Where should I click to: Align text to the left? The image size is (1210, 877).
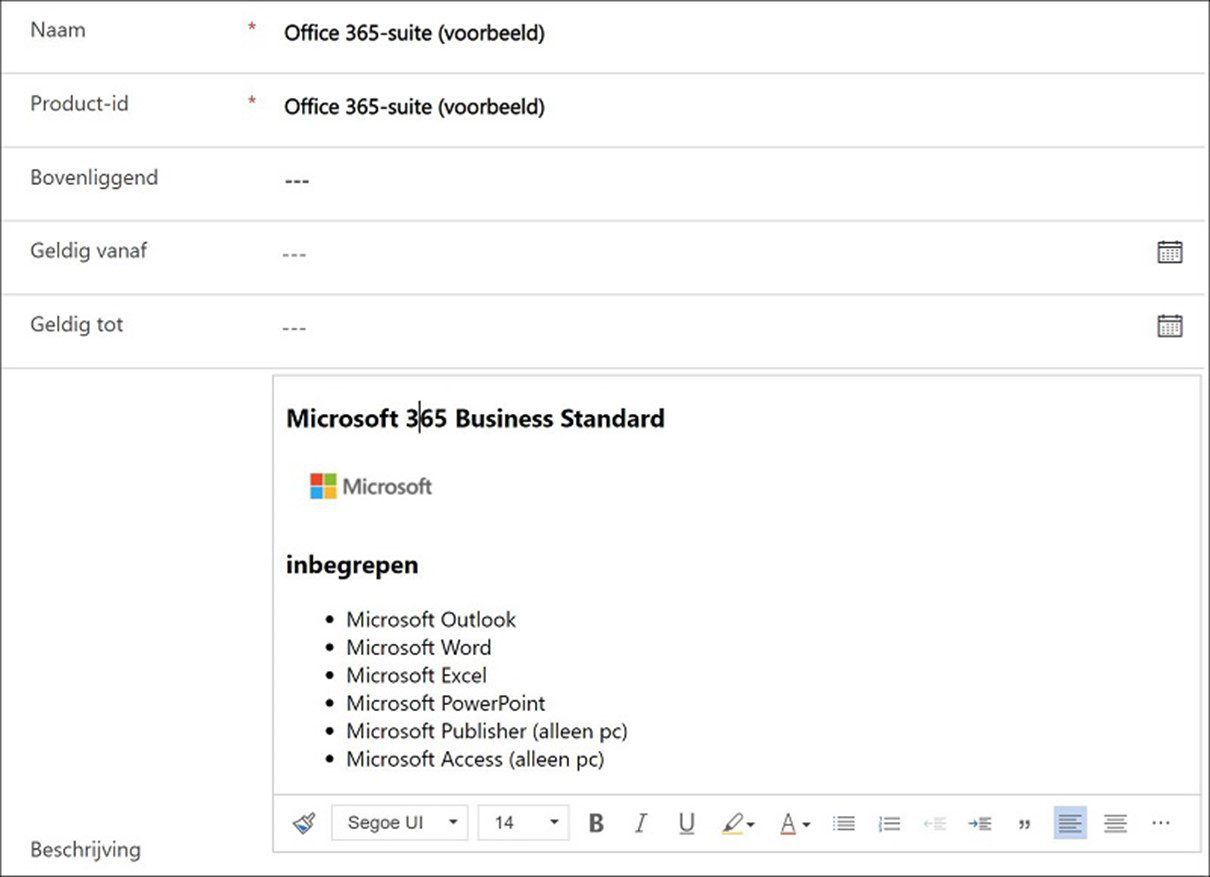click(1070, 823)
